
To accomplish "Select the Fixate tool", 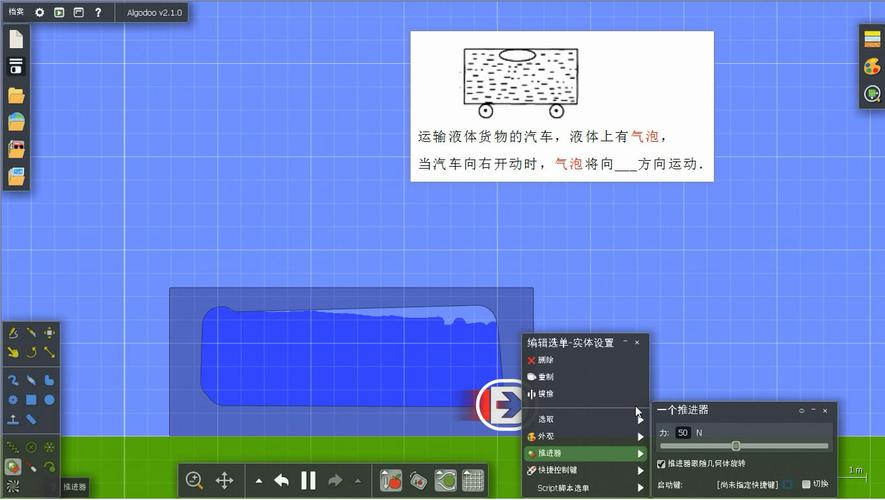I will pos(32,448).
